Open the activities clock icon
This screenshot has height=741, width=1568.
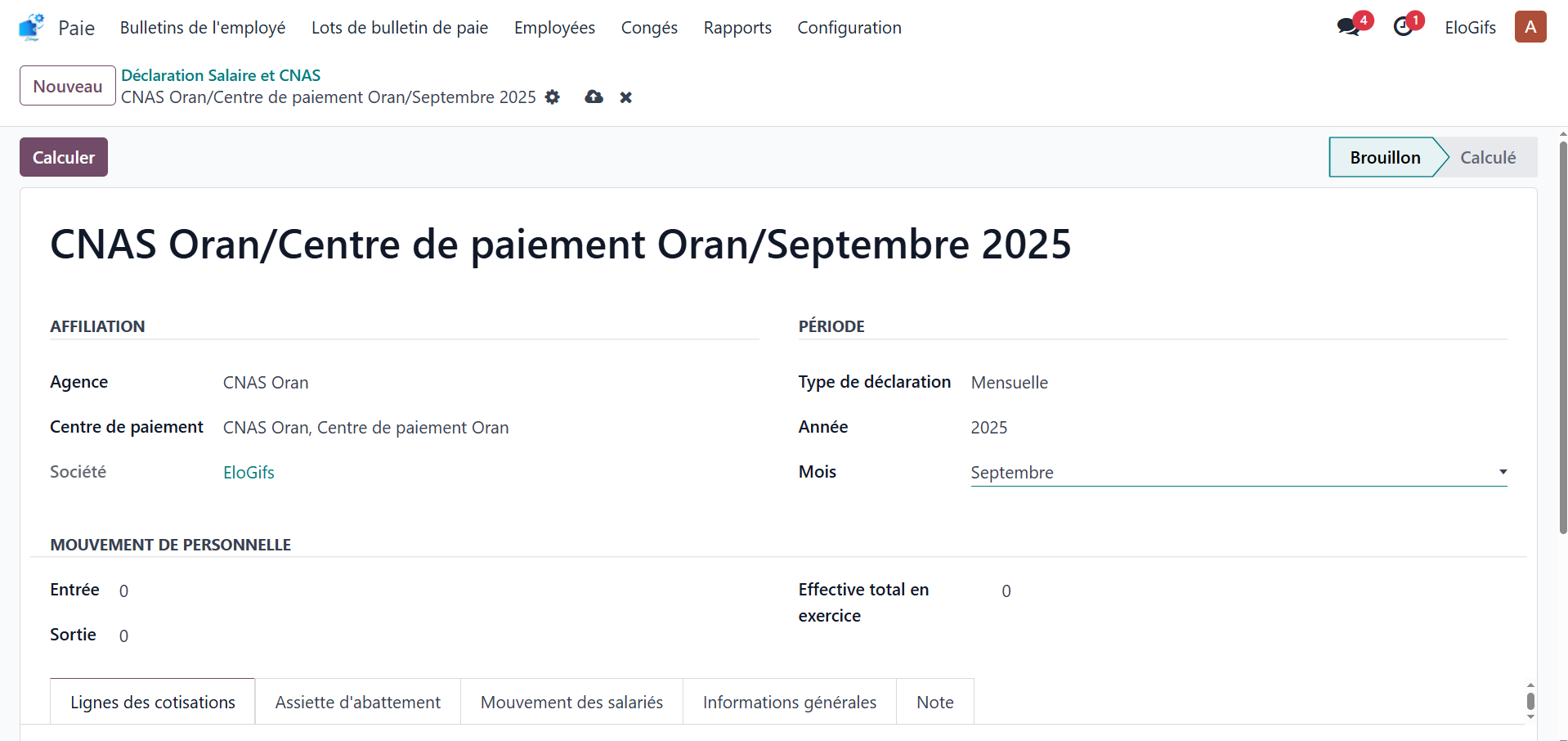pos(1403,26)
